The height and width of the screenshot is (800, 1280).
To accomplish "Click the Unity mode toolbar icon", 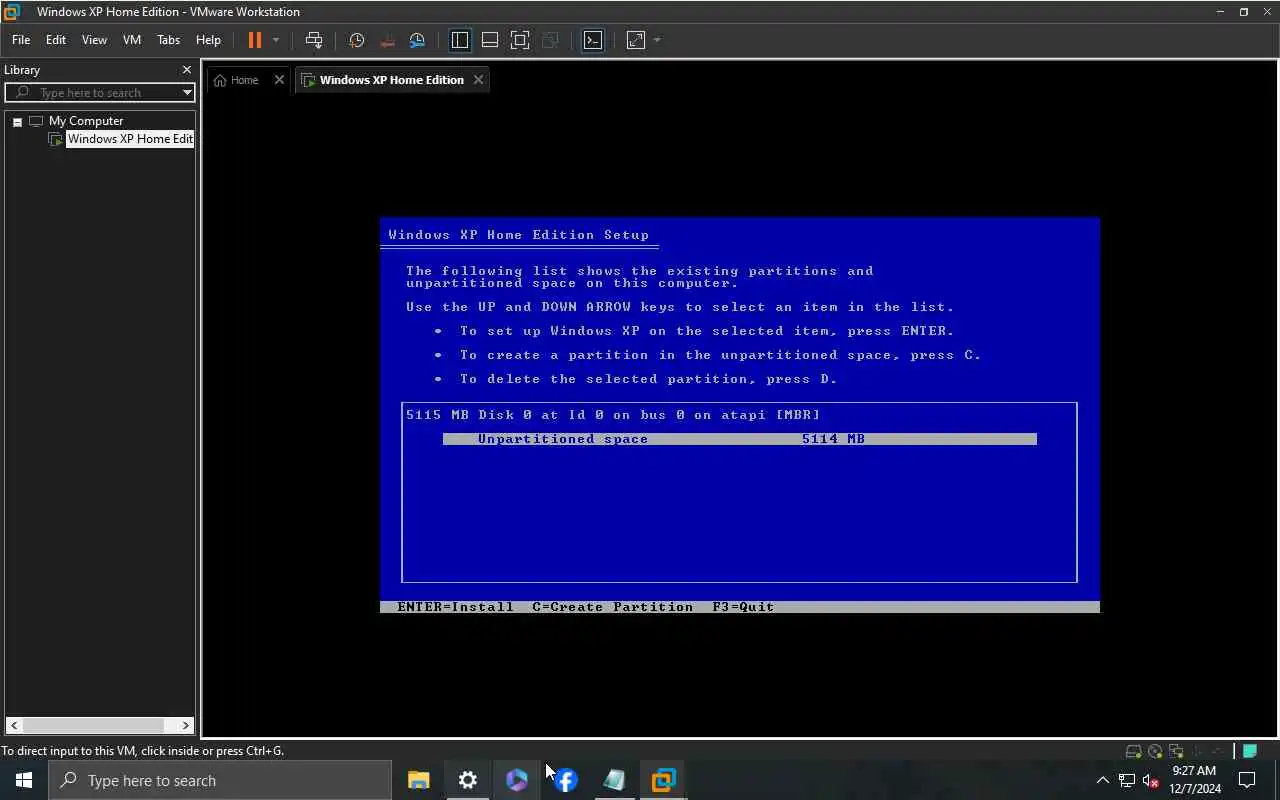I will [x=550, y=40].
